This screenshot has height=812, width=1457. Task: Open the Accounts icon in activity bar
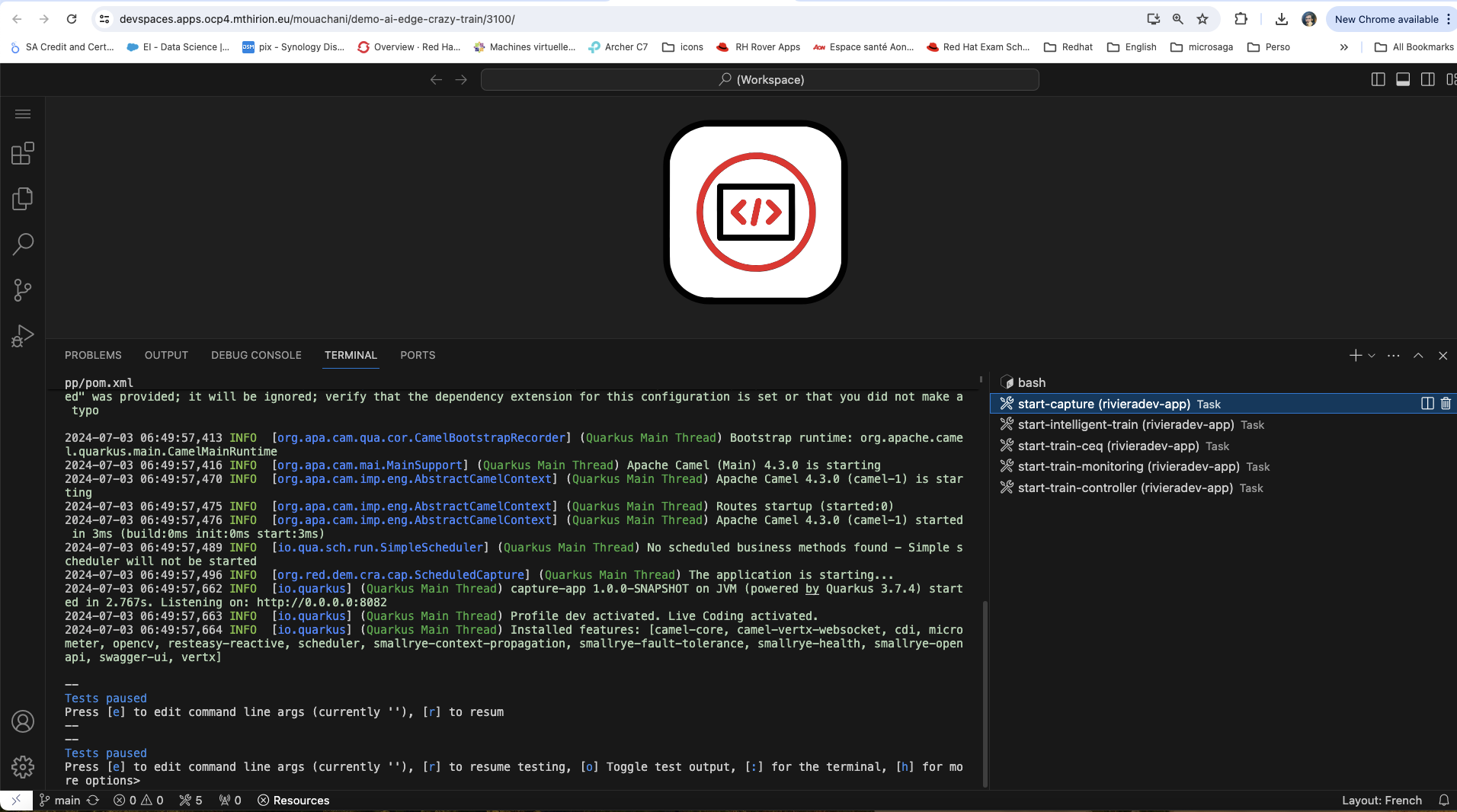coord(23,721)
